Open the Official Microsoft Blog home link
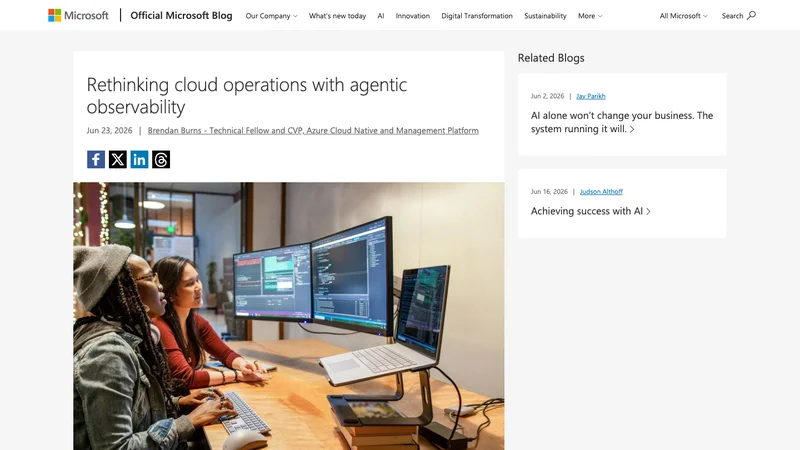Image resolution: width=800 pixels, height=450 pixels. [x=181, y=15]
